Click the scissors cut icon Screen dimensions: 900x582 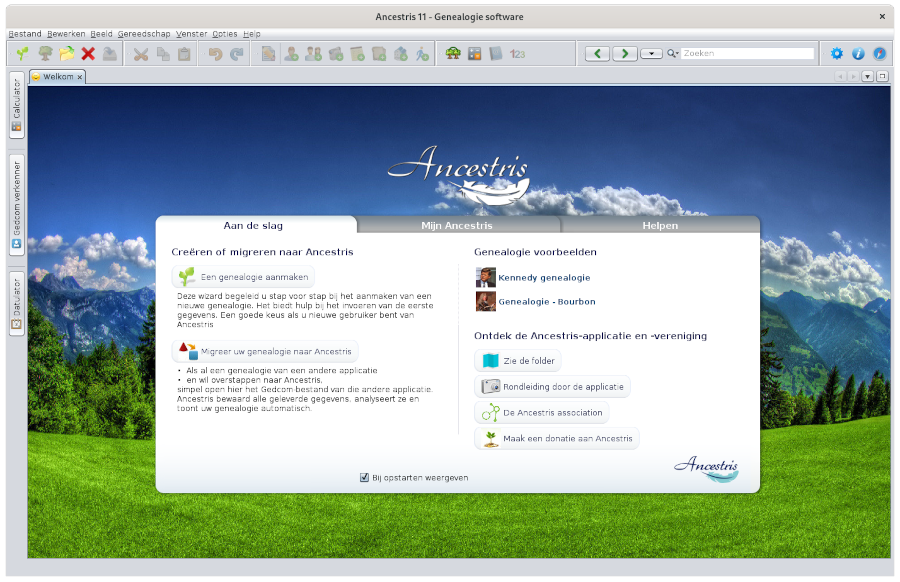141,54
